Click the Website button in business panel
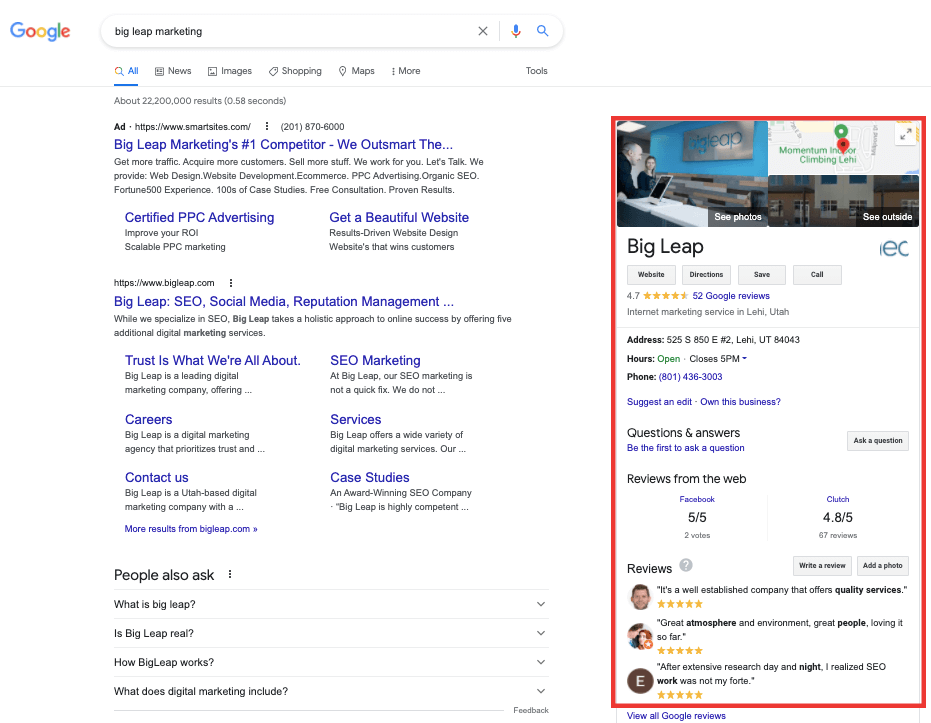The width and height of the screenshot is (931, 723). 651,275
